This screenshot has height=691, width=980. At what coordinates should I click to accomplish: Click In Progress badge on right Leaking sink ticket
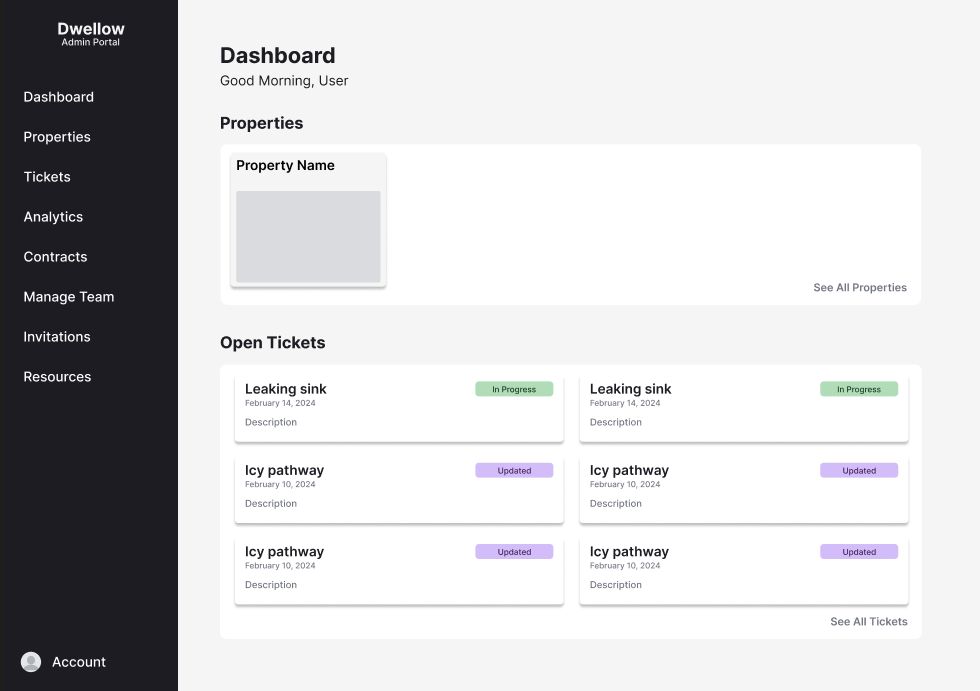(858, 390)
